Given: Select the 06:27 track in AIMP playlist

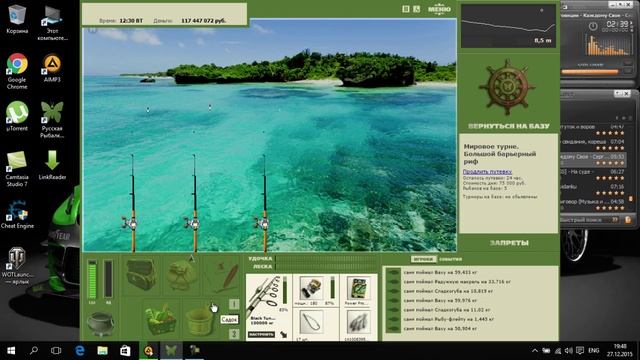Looking at the screenshot, I should pyautogui.click(x=592, y=174).
